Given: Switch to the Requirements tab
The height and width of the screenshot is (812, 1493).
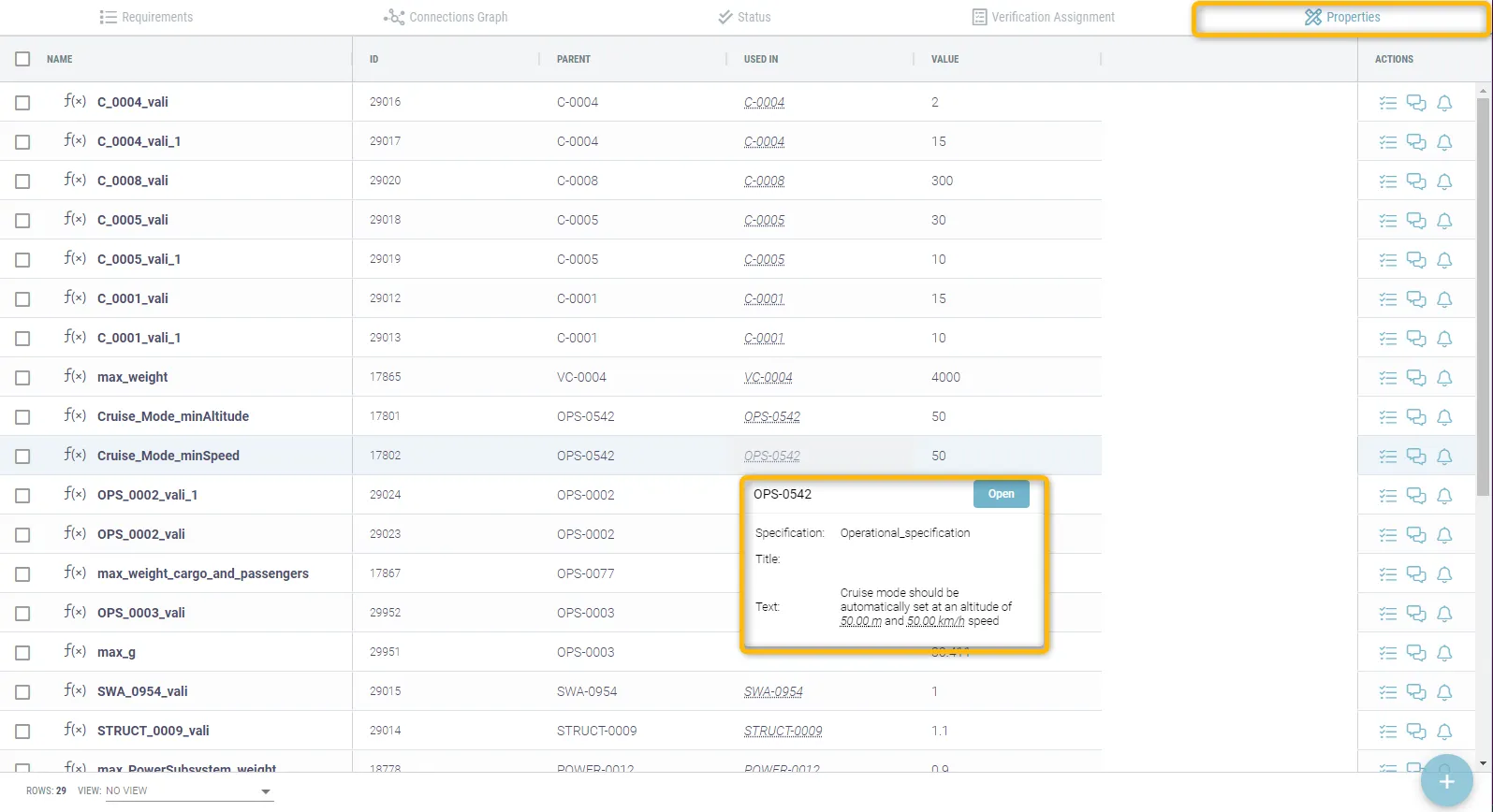Looking at the screenshot, I should pyautogui.click(x=146, y=17).
